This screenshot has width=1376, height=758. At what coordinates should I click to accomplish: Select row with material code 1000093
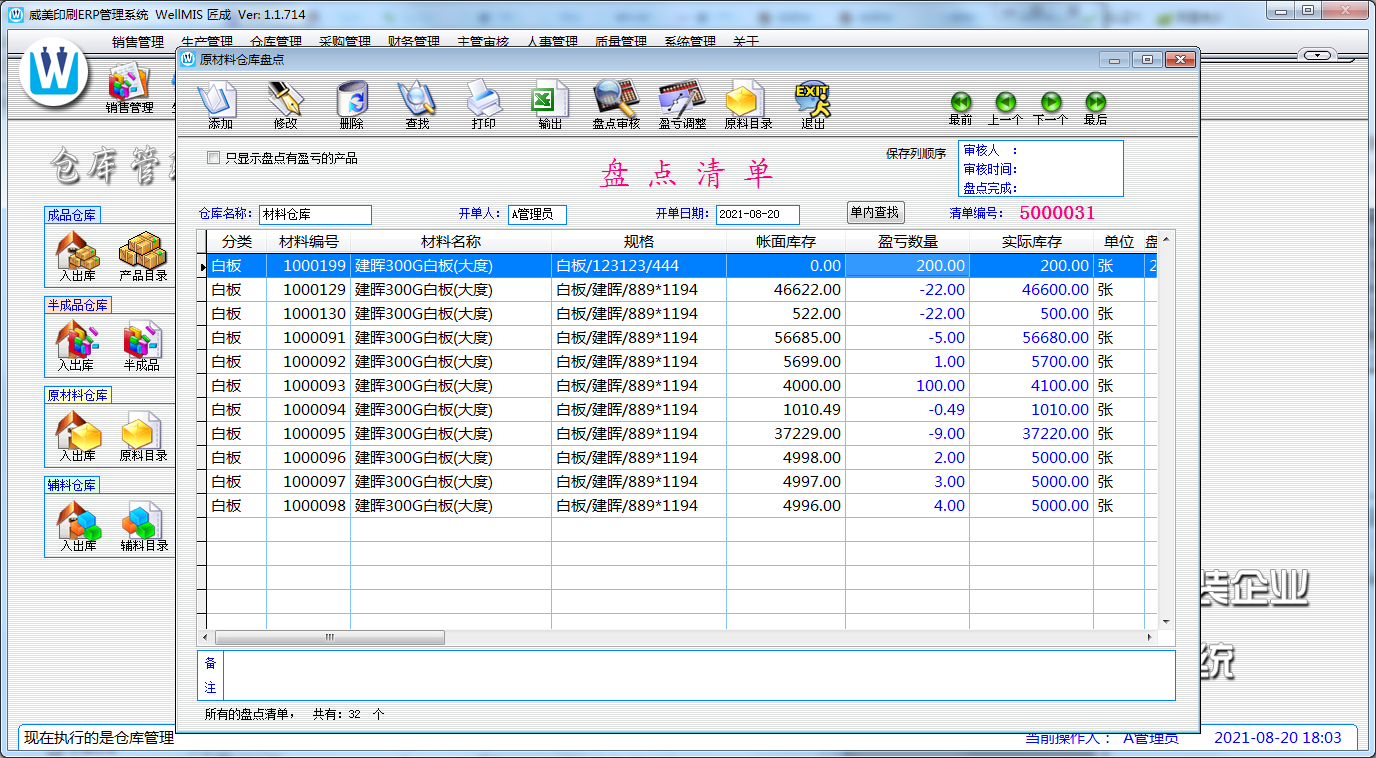(x=676, y=386)
